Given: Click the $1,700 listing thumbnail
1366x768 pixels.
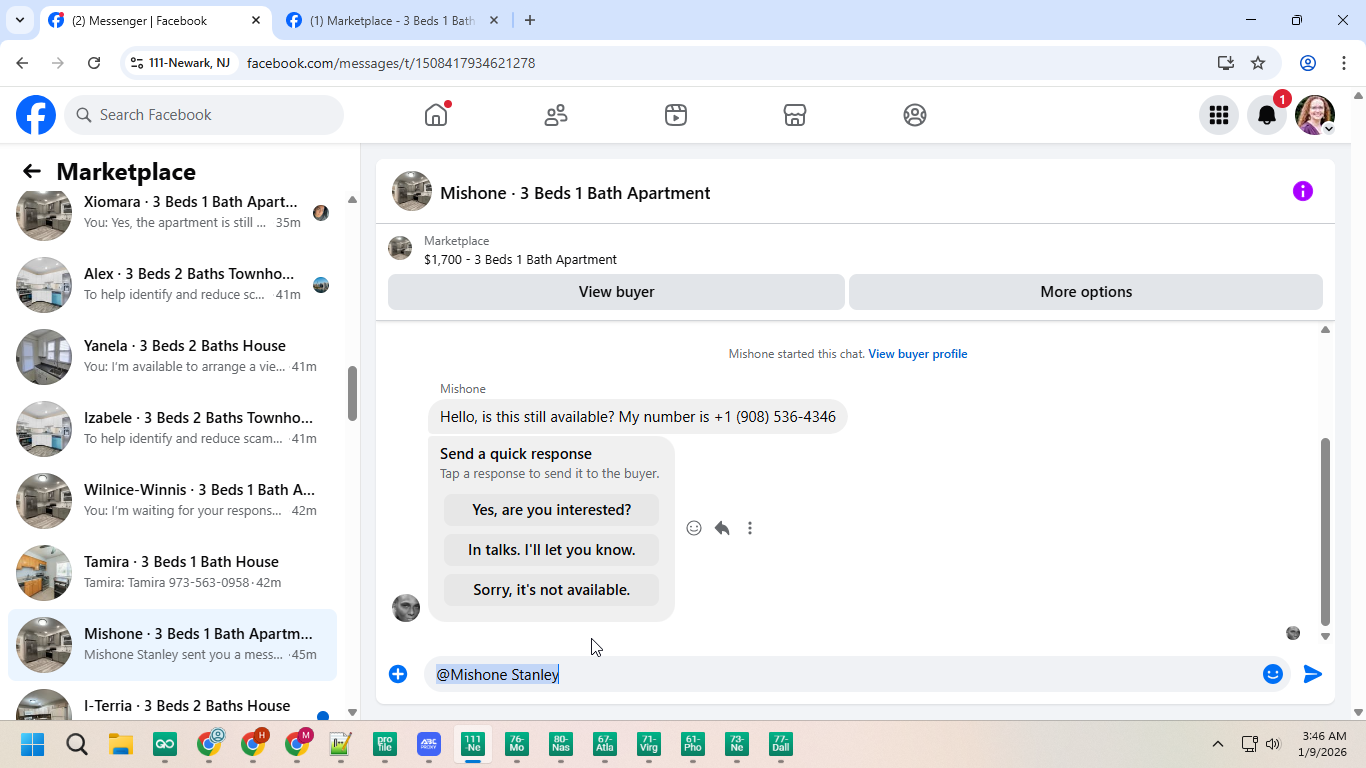Looking at the screenshot, I should click(x=400, y=248).
